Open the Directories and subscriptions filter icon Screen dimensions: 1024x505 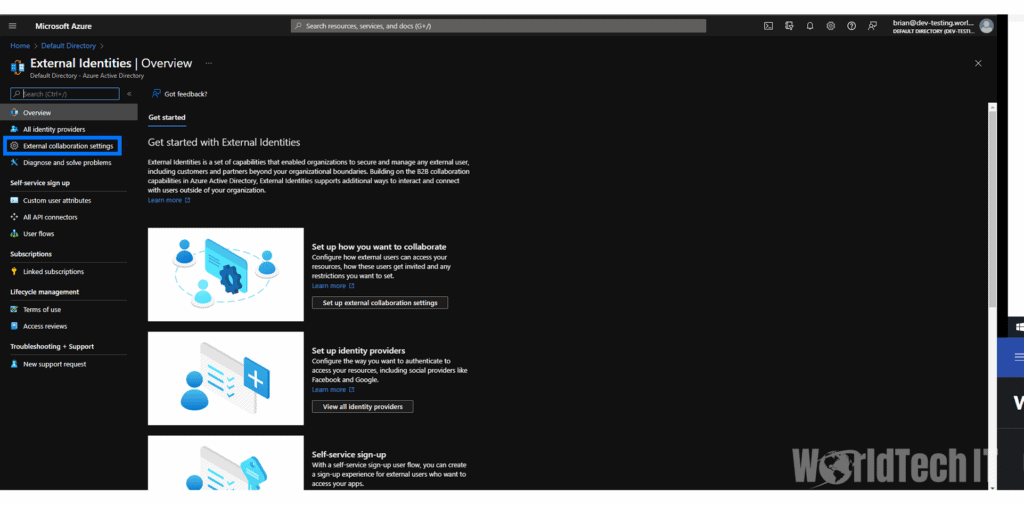[x=790, y=26]
